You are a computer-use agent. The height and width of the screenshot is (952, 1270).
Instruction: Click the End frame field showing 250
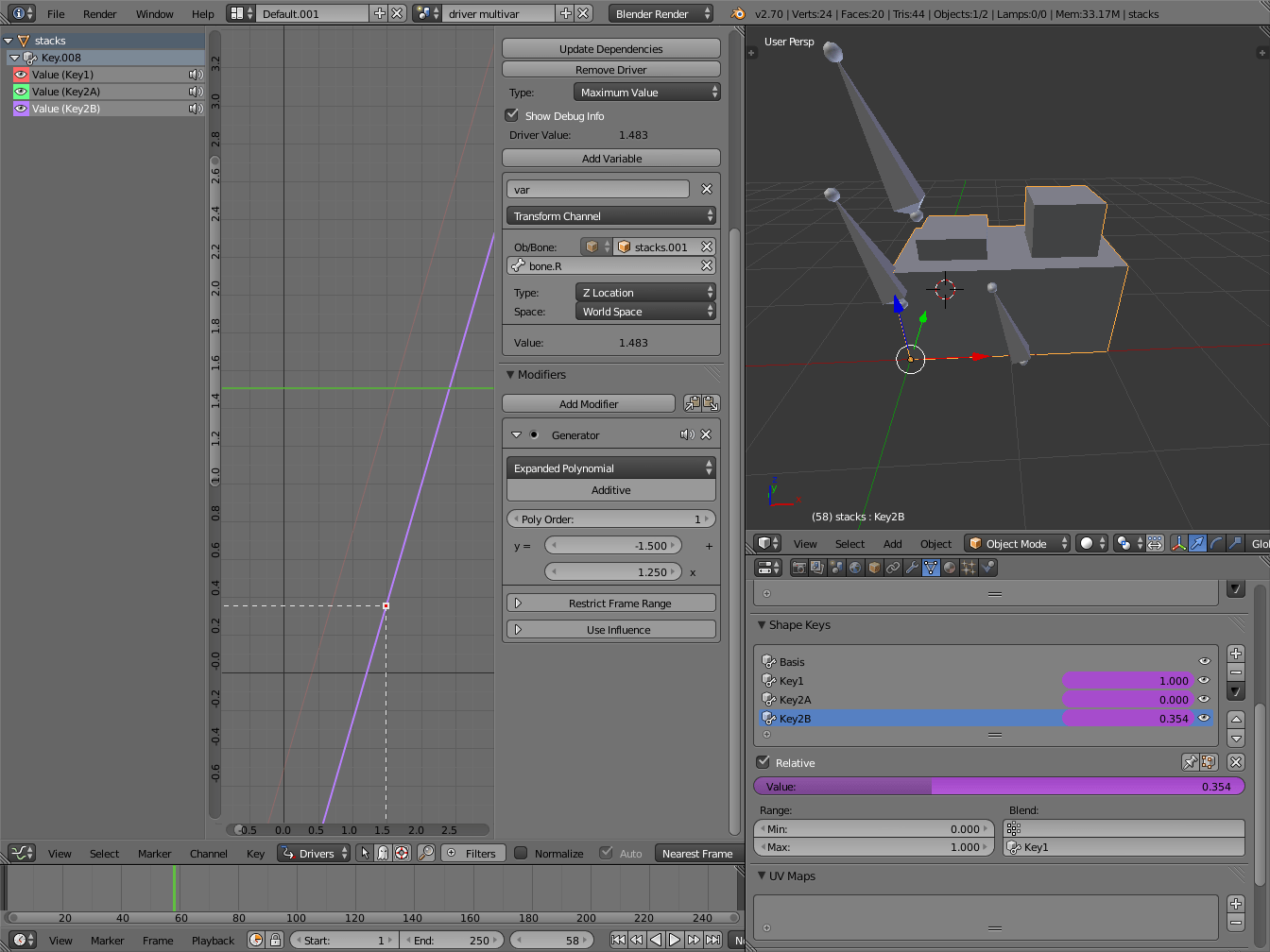(x=452, y=940)
